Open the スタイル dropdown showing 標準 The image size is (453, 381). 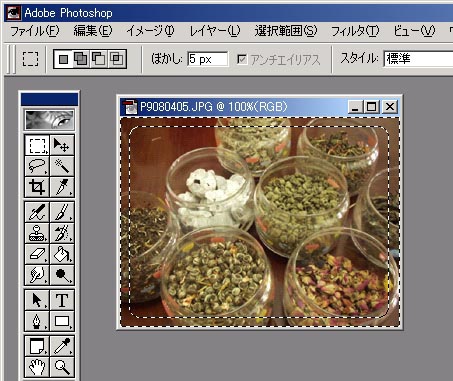[x=418, y=59]
